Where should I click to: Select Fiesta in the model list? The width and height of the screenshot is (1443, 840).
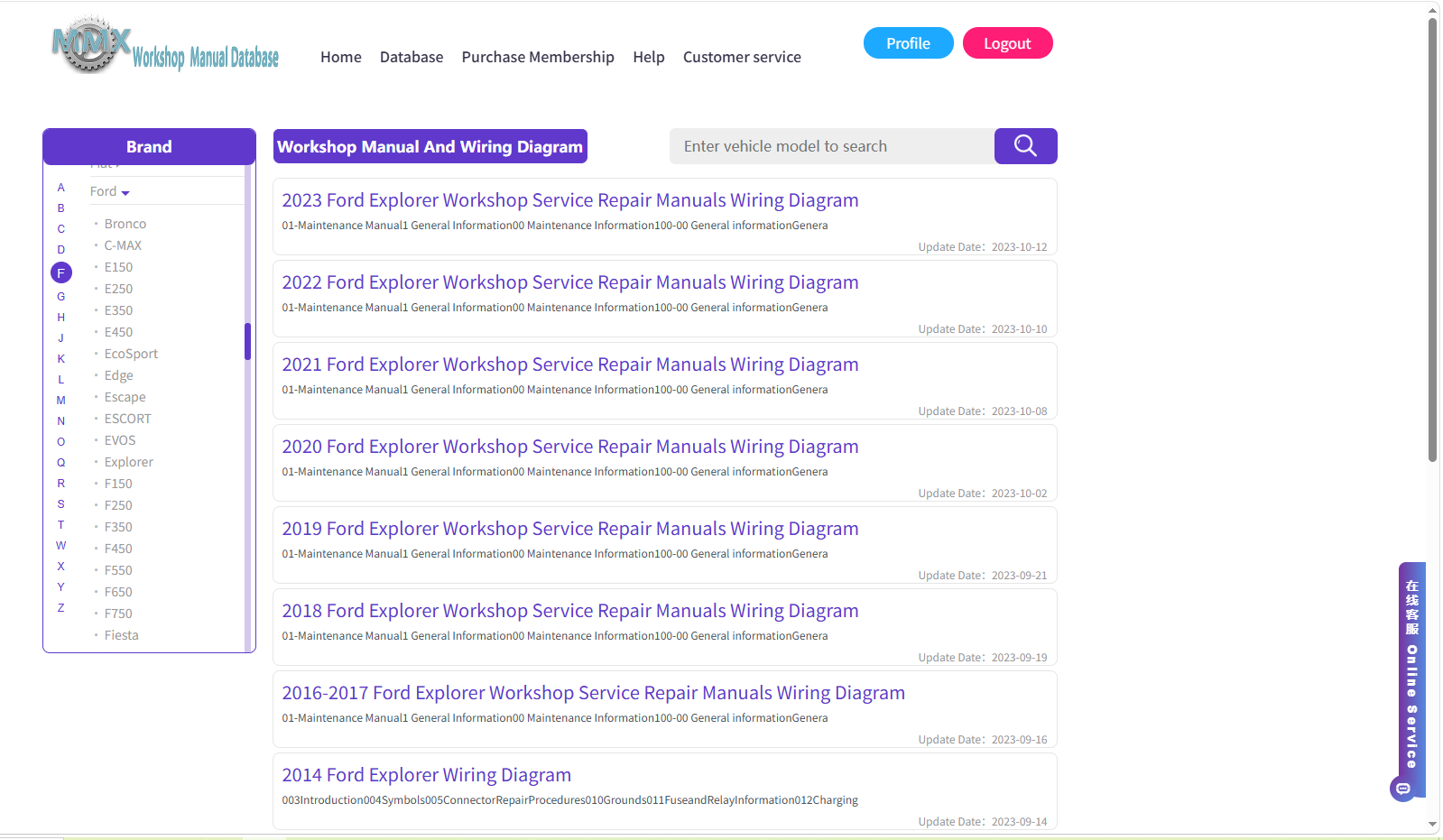pyautogui.click(x=122, y=635)
